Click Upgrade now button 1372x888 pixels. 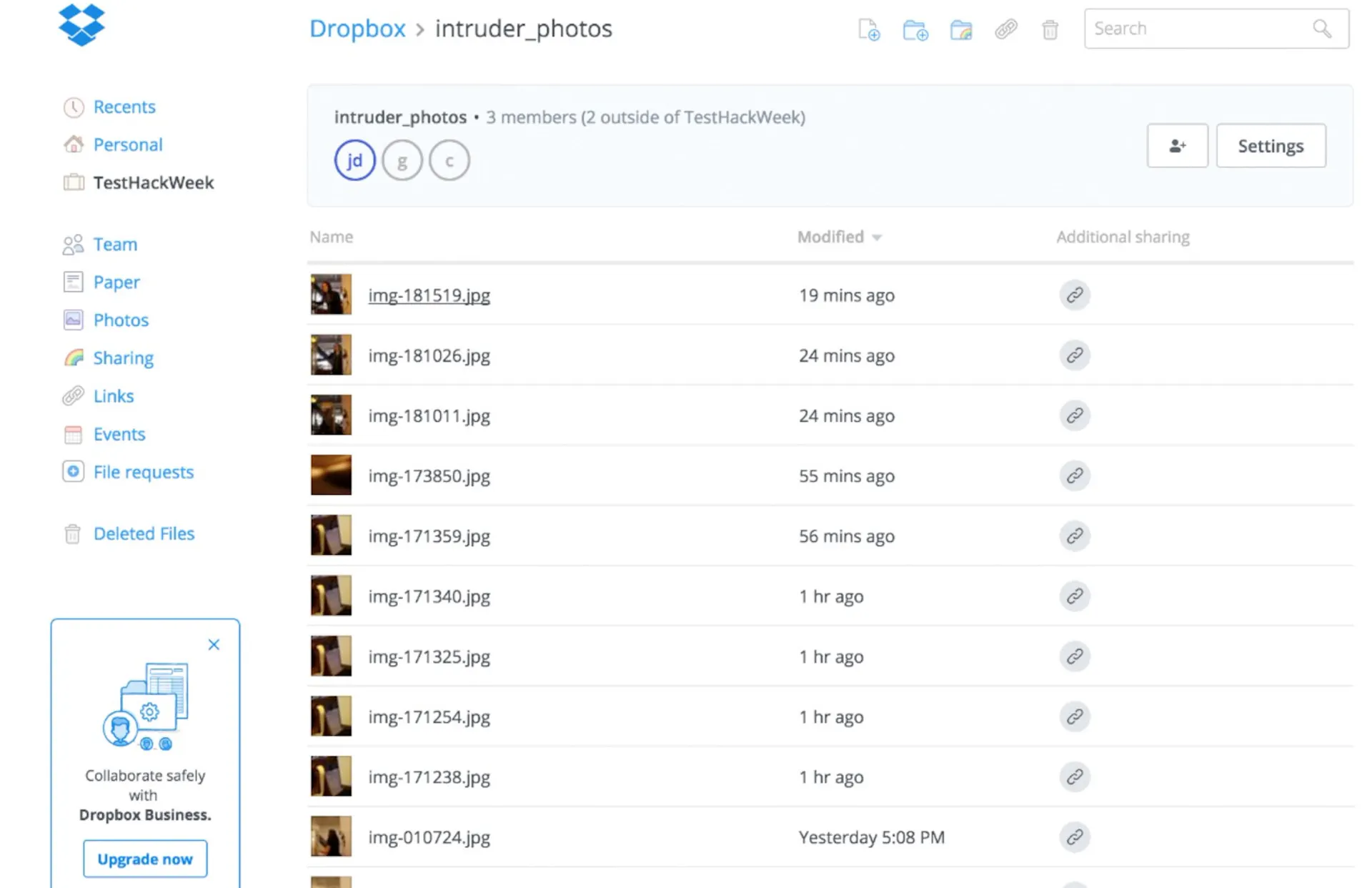[145, 859]
